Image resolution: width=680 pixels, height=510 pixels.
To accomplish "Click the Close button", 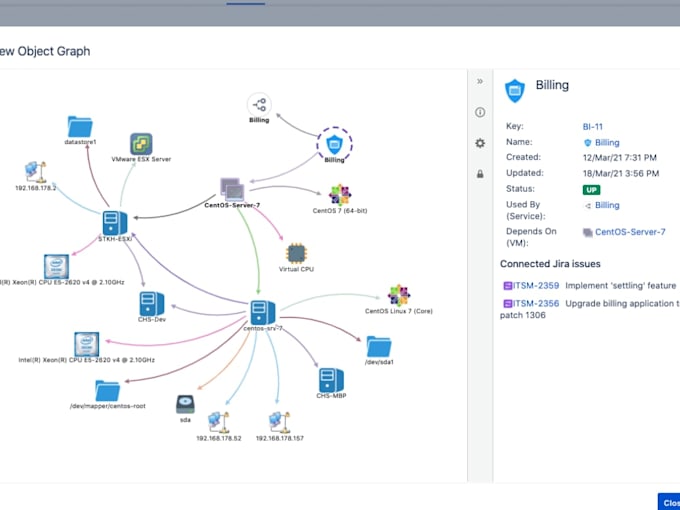I will coord(669,502).
